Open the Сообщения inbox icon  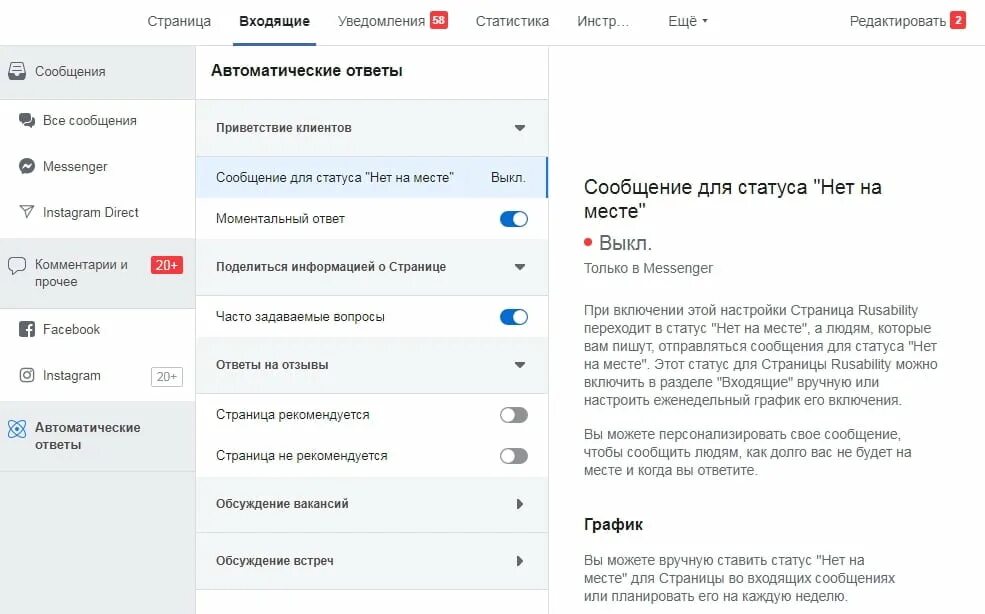(17, 71)
